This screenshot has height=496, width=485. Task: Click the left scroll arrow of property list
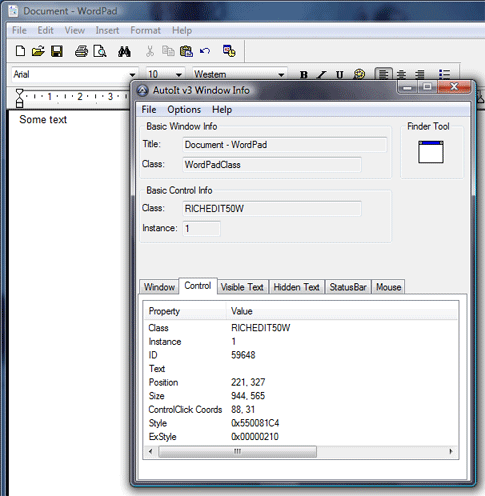click(151, 452)
